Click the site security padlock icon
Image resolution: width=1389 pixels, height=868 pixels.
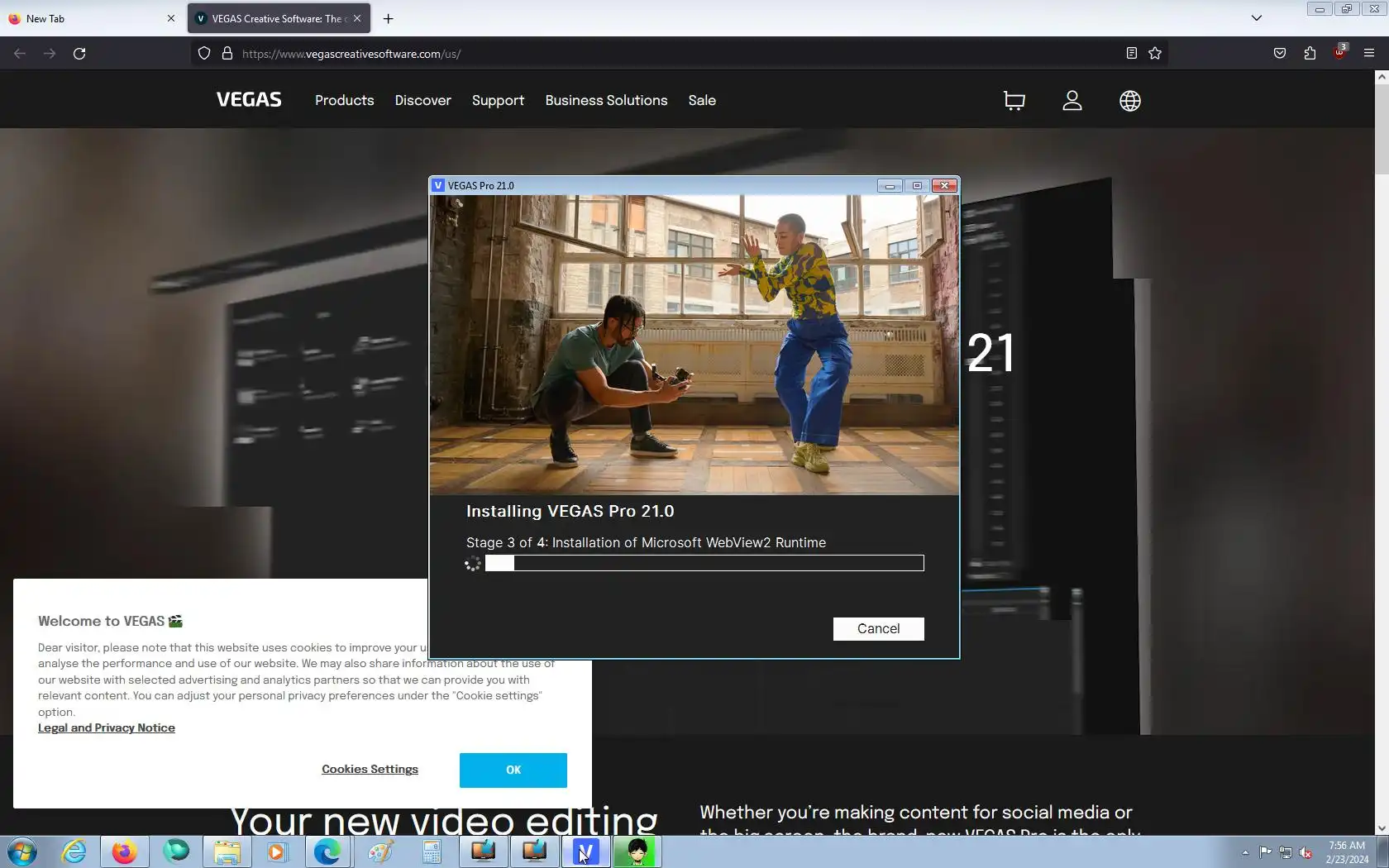227,54
